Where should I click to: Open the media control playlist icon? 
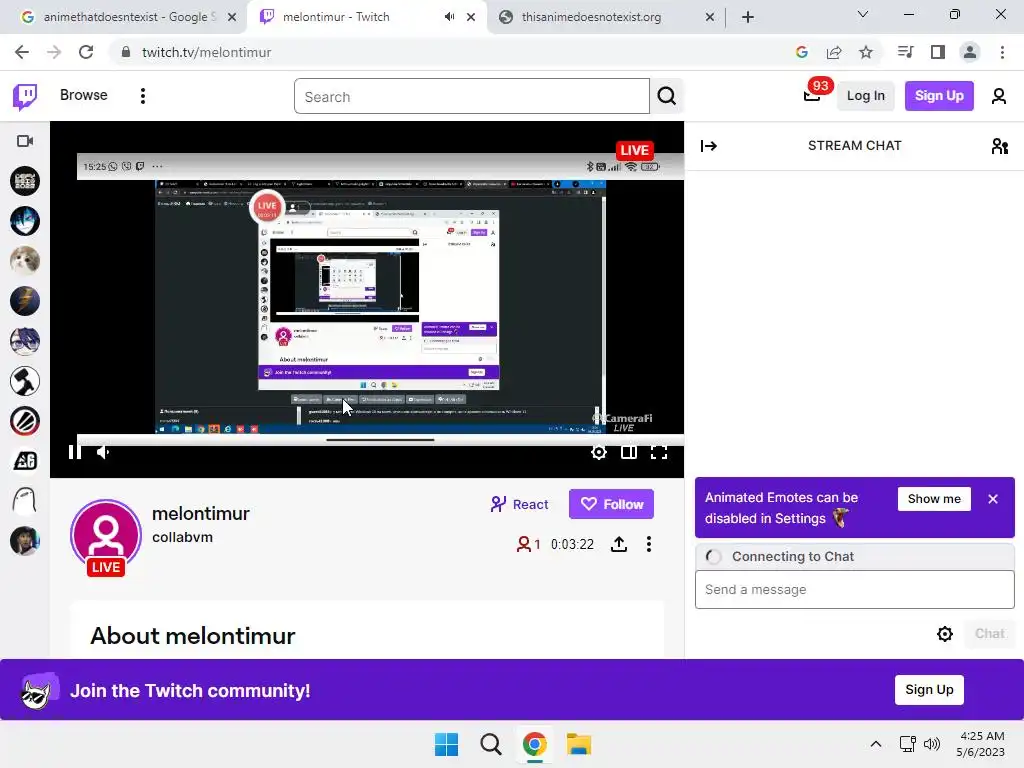pos(905,52)
